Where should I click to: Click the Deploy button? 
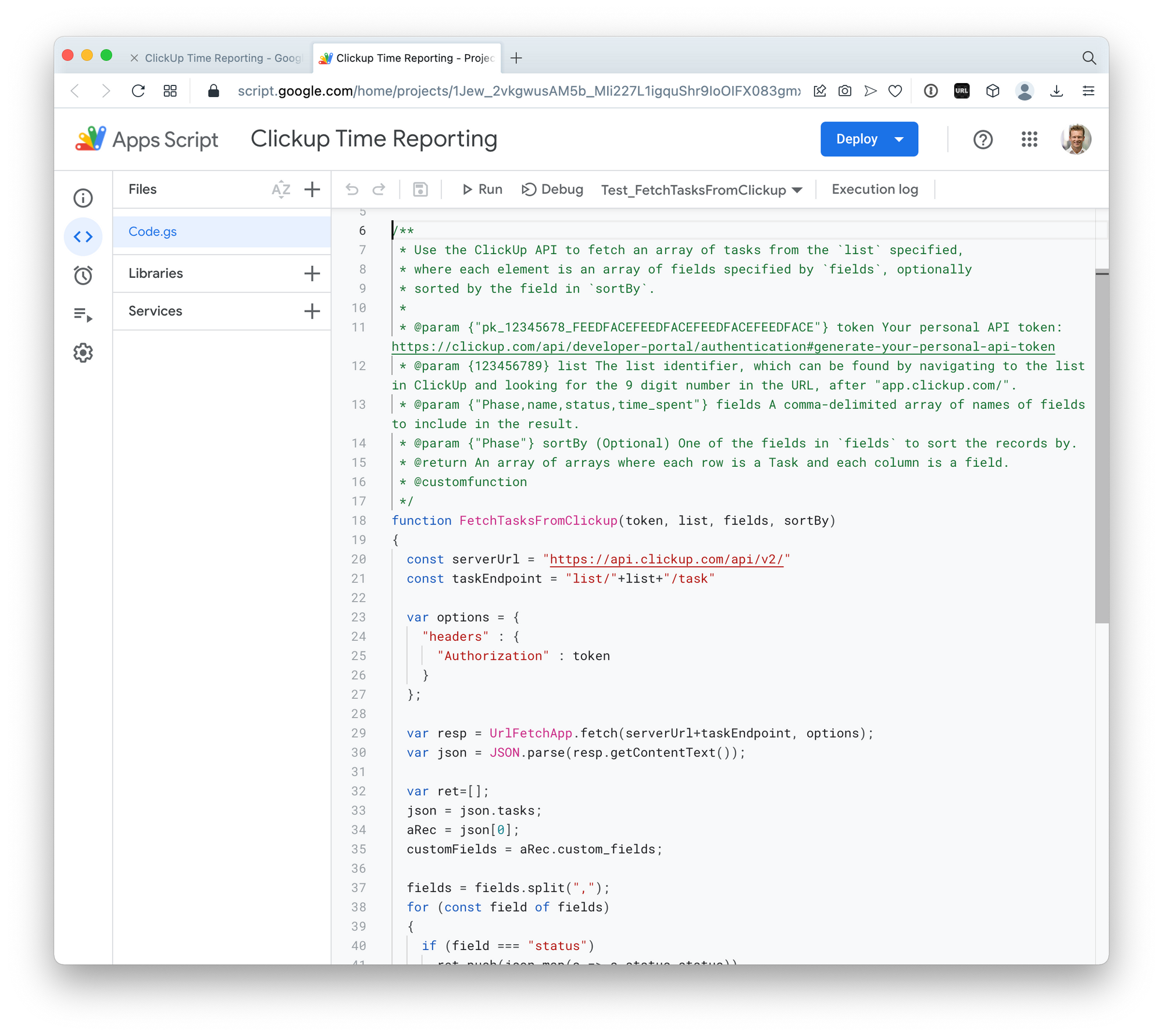857,140
